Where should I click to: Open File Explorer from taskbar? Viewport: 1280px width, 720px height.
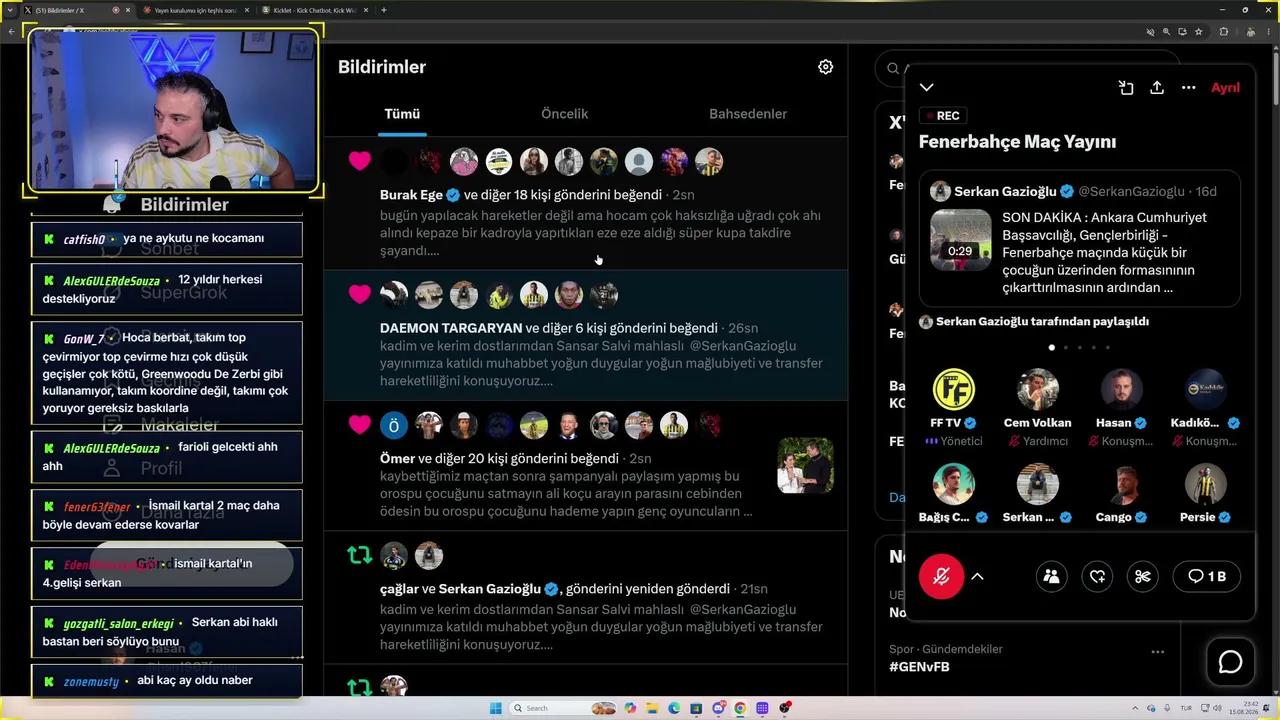[x=652, y=708]
